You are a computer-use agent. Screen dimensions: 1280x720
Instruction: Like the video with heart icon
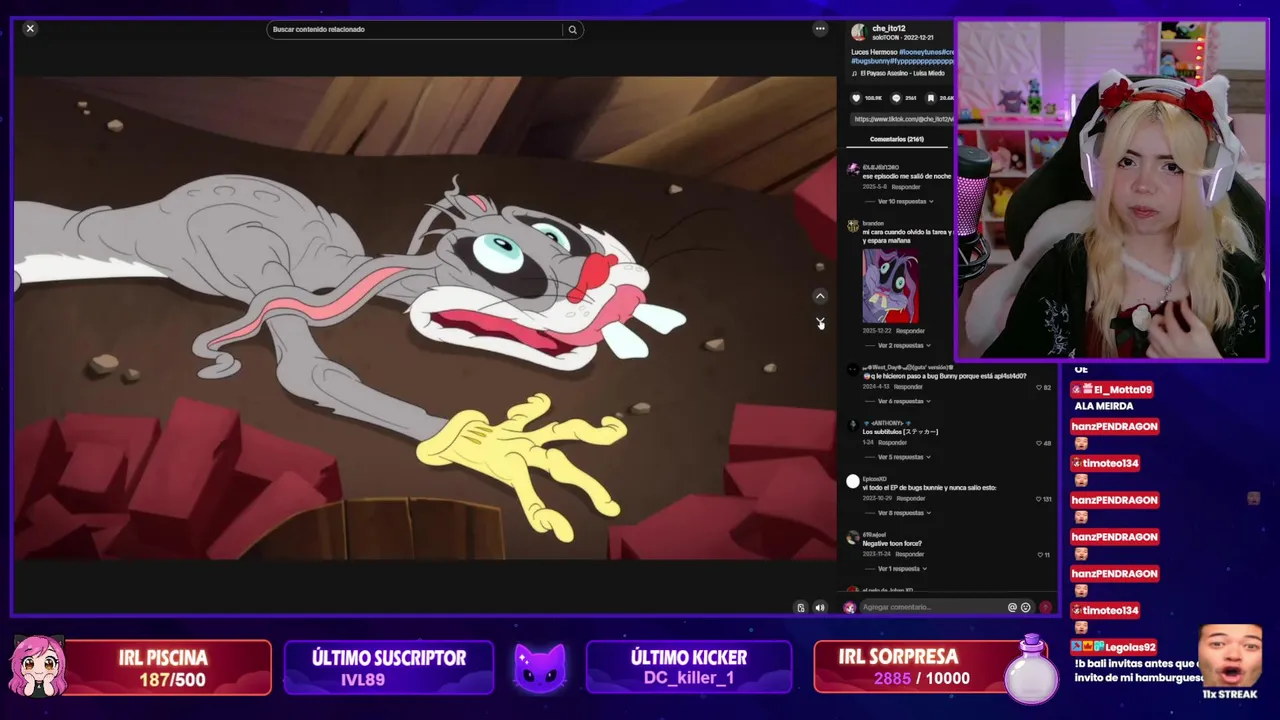click(x=856, y=98)
